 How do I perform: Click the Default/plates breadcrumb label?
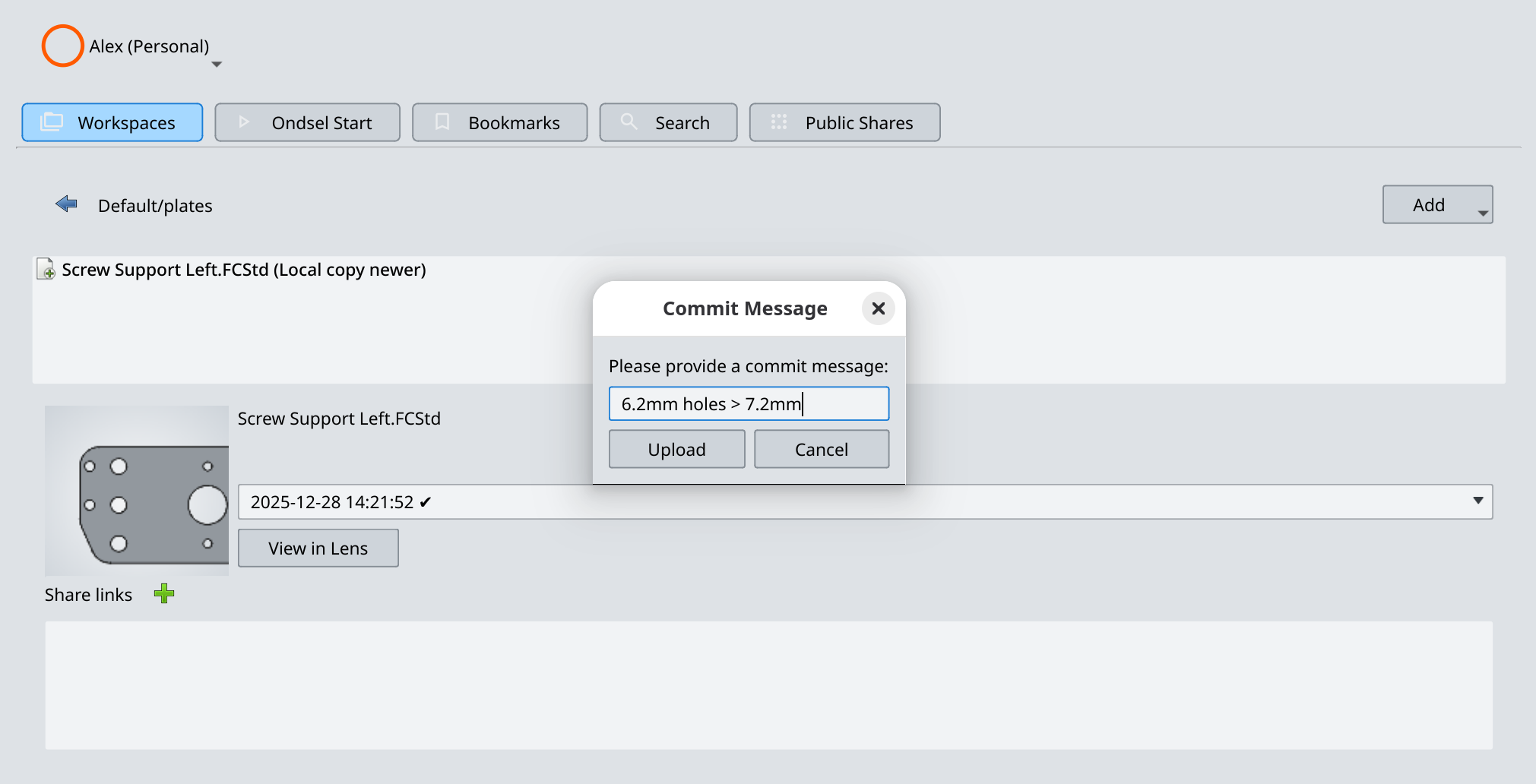click(x=155, y=205)
